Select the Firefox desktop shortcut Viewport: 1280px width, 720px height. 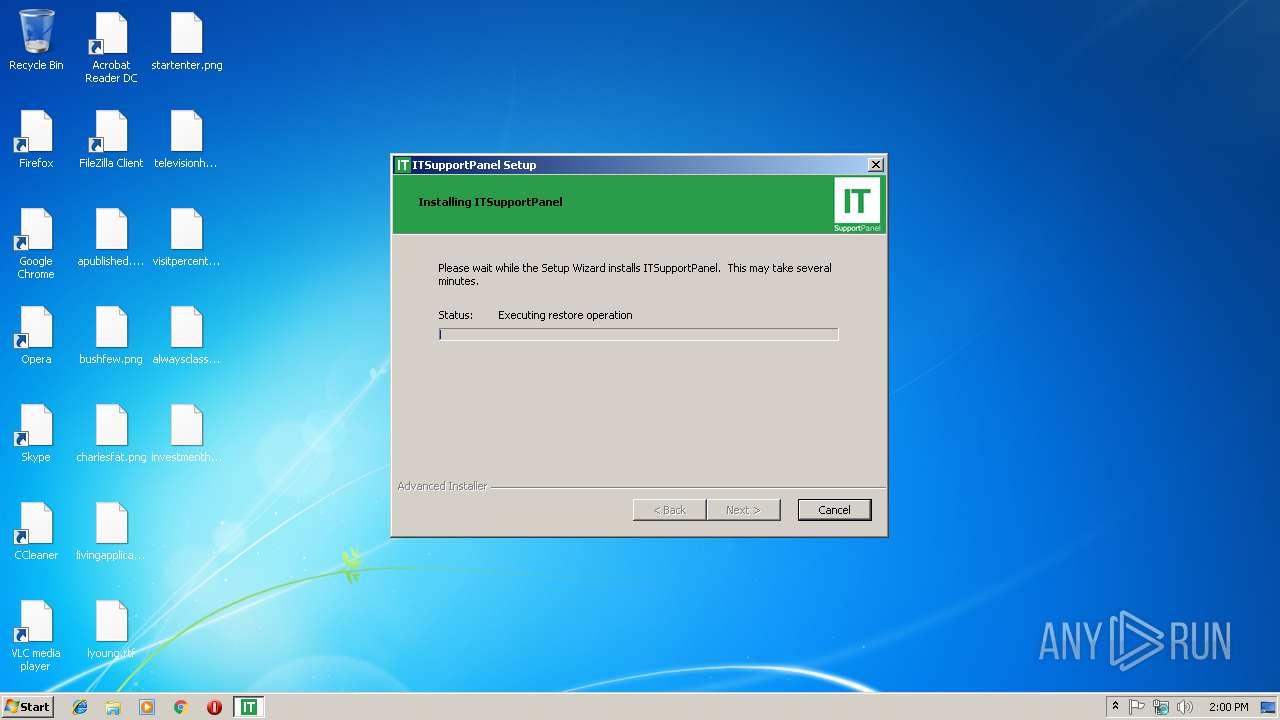click(x=36, y=139)
